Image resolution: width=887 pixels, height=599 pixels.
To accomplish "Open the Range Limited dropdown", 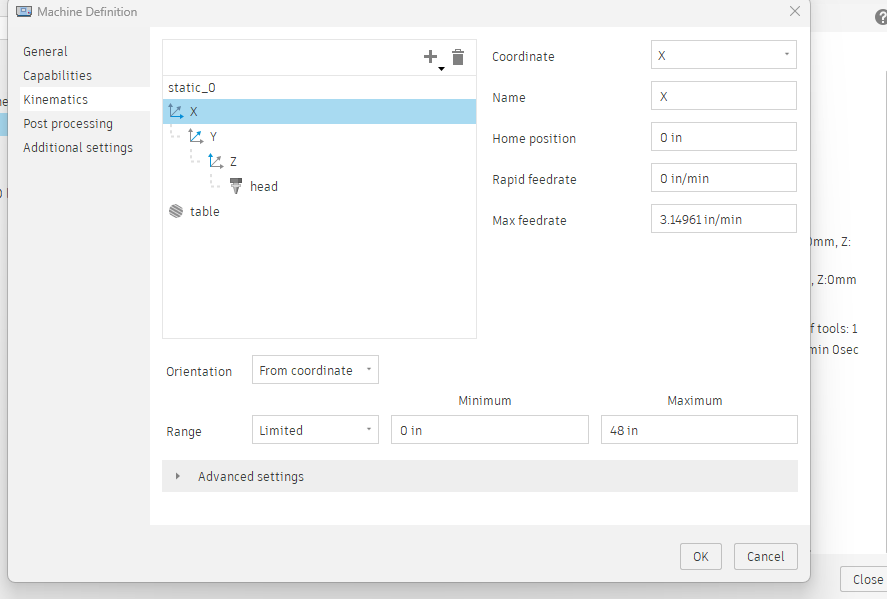I will pos(315,429).
